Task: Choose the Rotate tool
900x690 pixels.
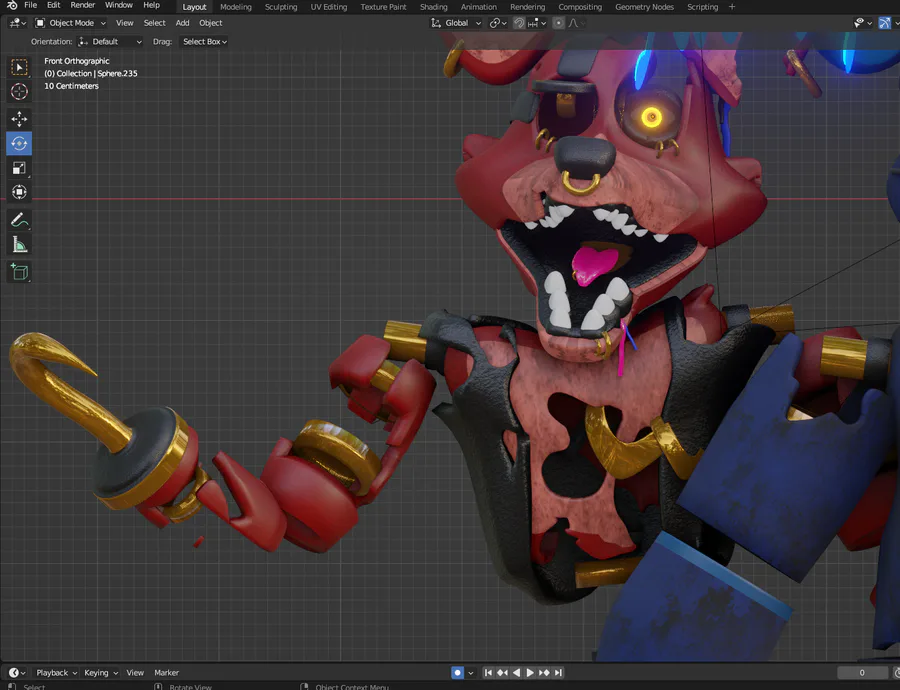Action: tap(19, 144)
